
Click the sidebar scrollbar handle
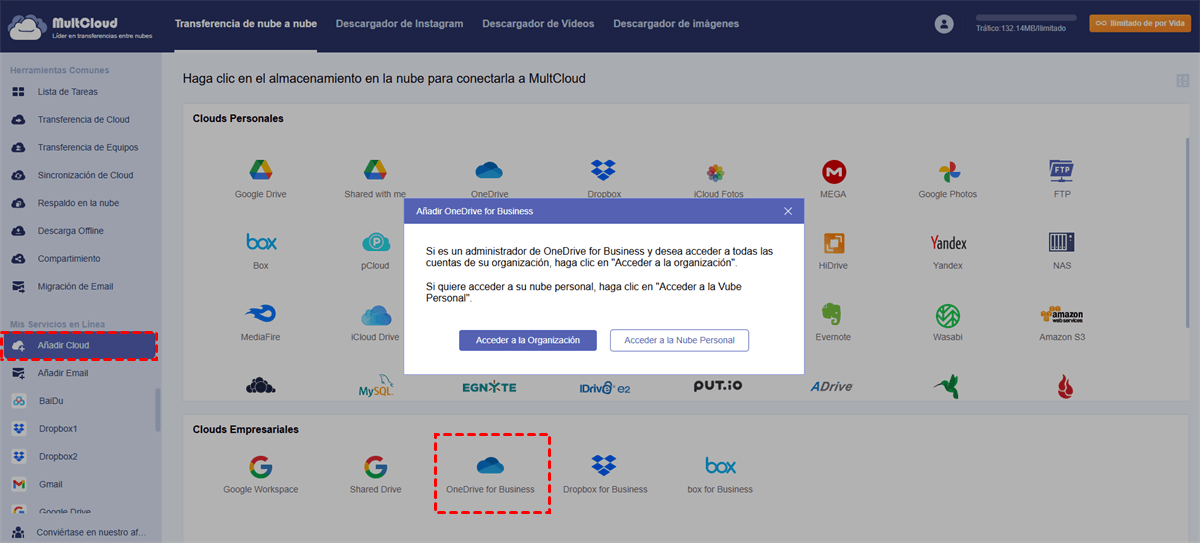tap(157, 410)
